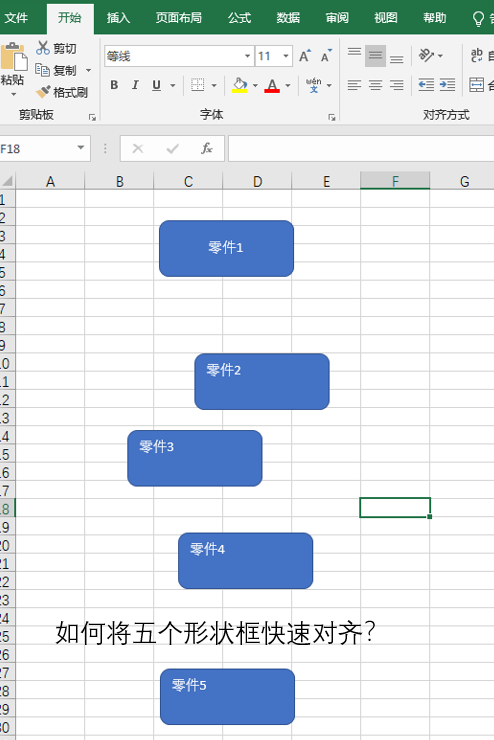
Task: Switch to the Data (数据) tab
Action: 288,18
